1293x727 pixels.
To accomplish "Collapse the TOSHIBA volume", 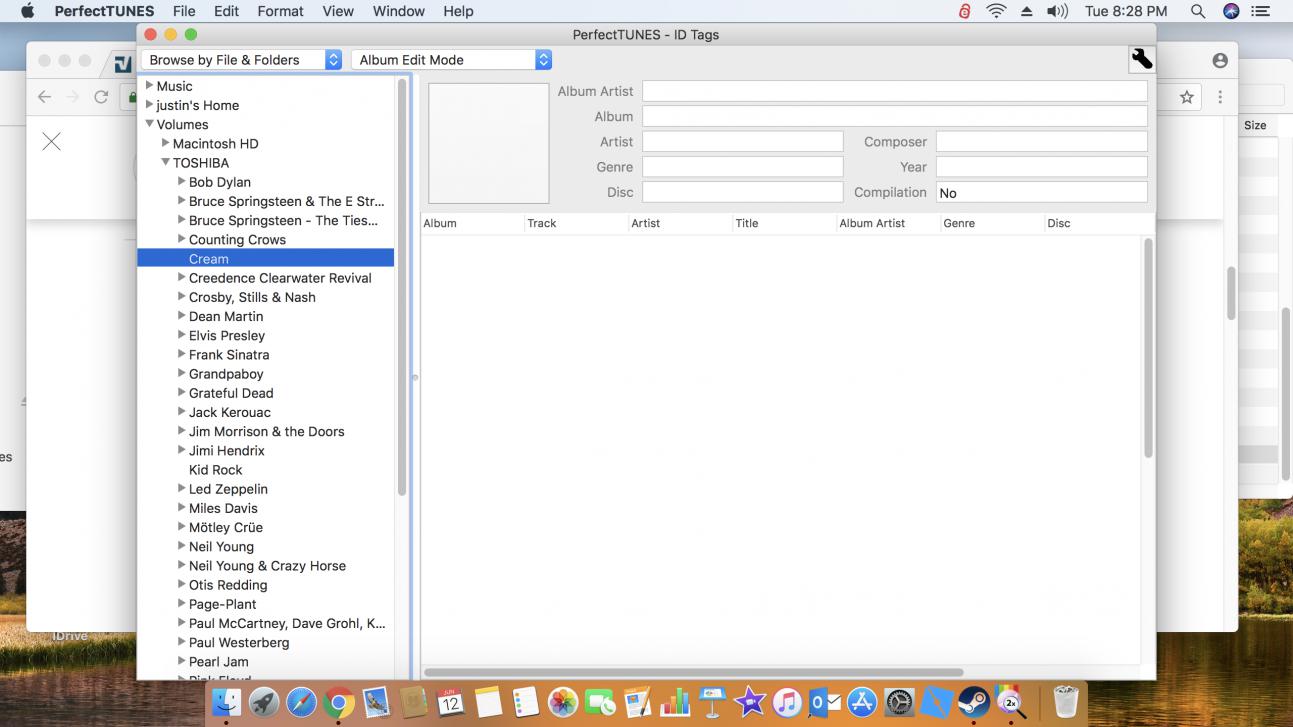I will click(166, 162).
